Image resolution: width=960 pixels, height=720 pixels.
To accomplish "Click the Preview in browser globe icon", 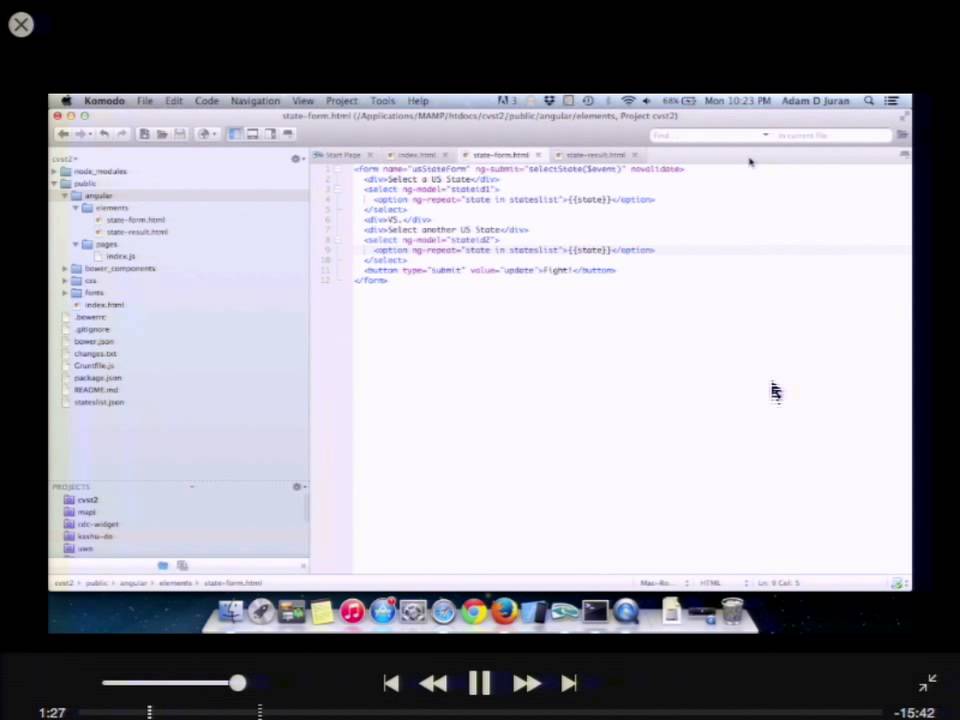I will [x=204, y=134].
